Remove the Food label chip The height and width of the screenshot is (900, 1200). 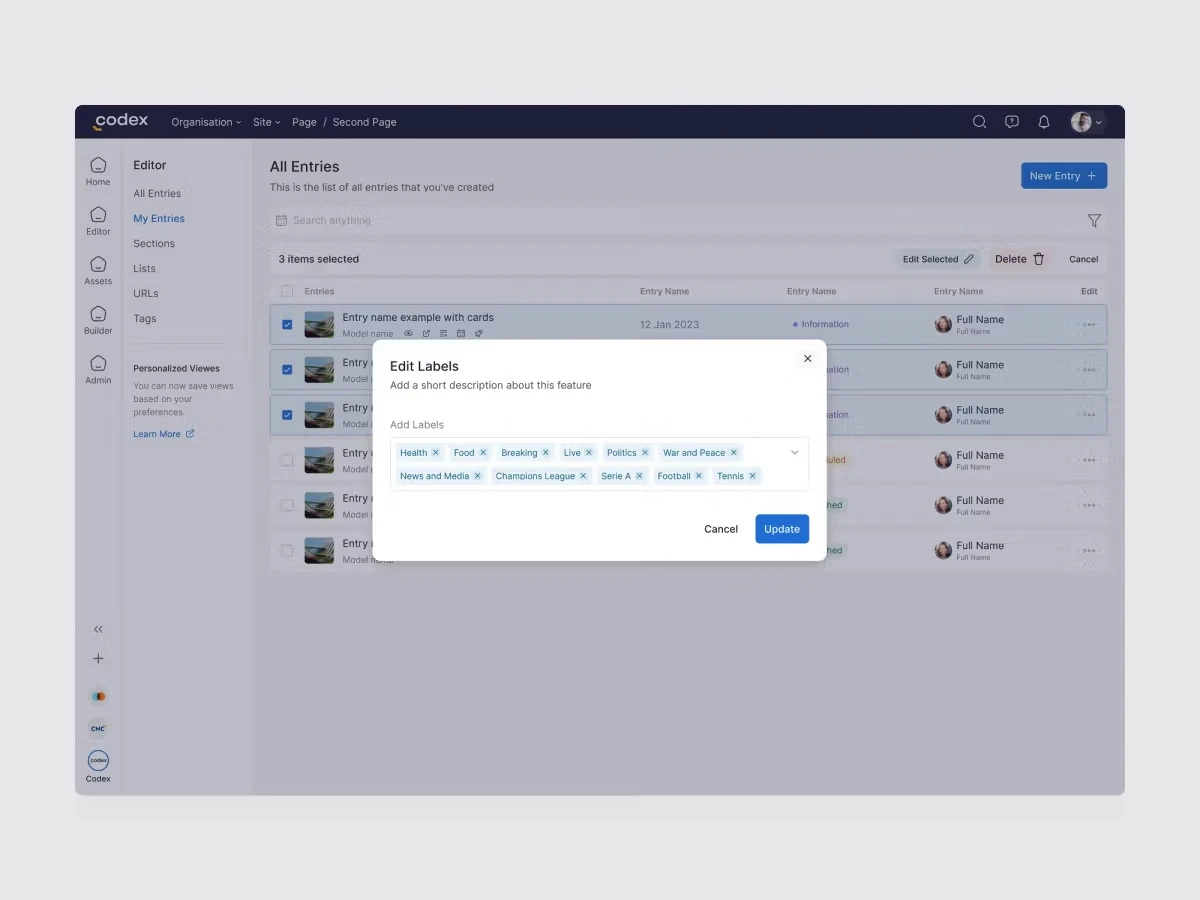click(x=483, y=453)
